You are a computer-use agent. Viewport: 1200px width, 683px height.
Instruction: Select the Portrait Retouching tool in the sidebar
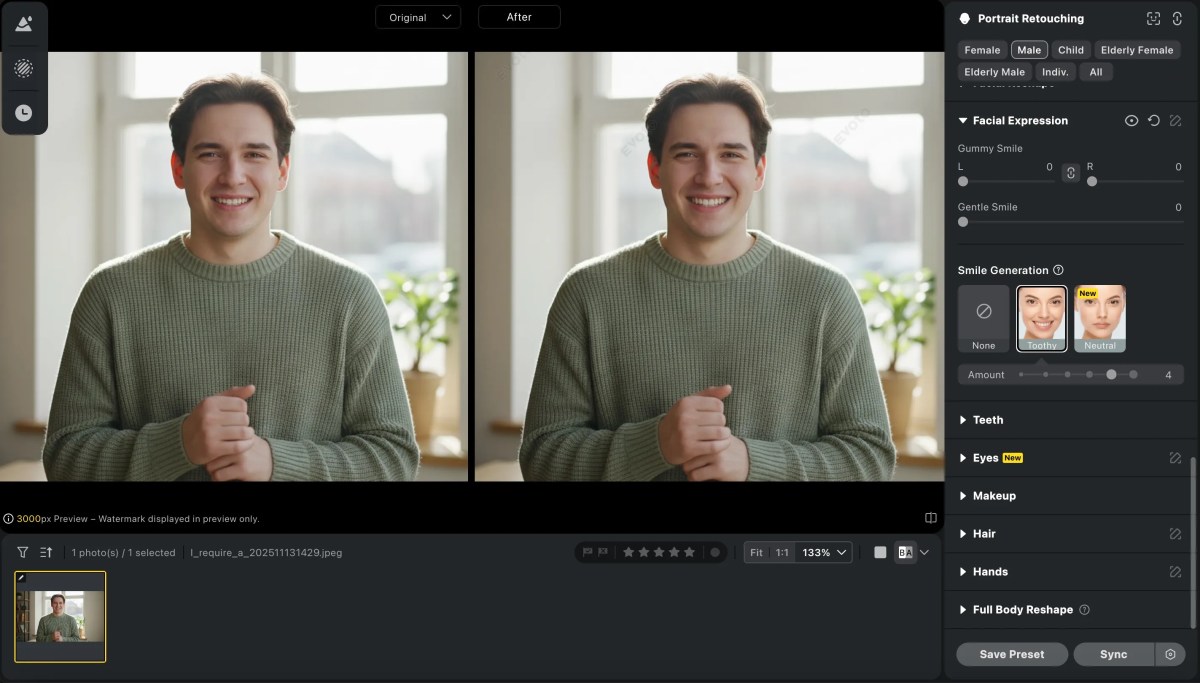(x=24, y=22)
